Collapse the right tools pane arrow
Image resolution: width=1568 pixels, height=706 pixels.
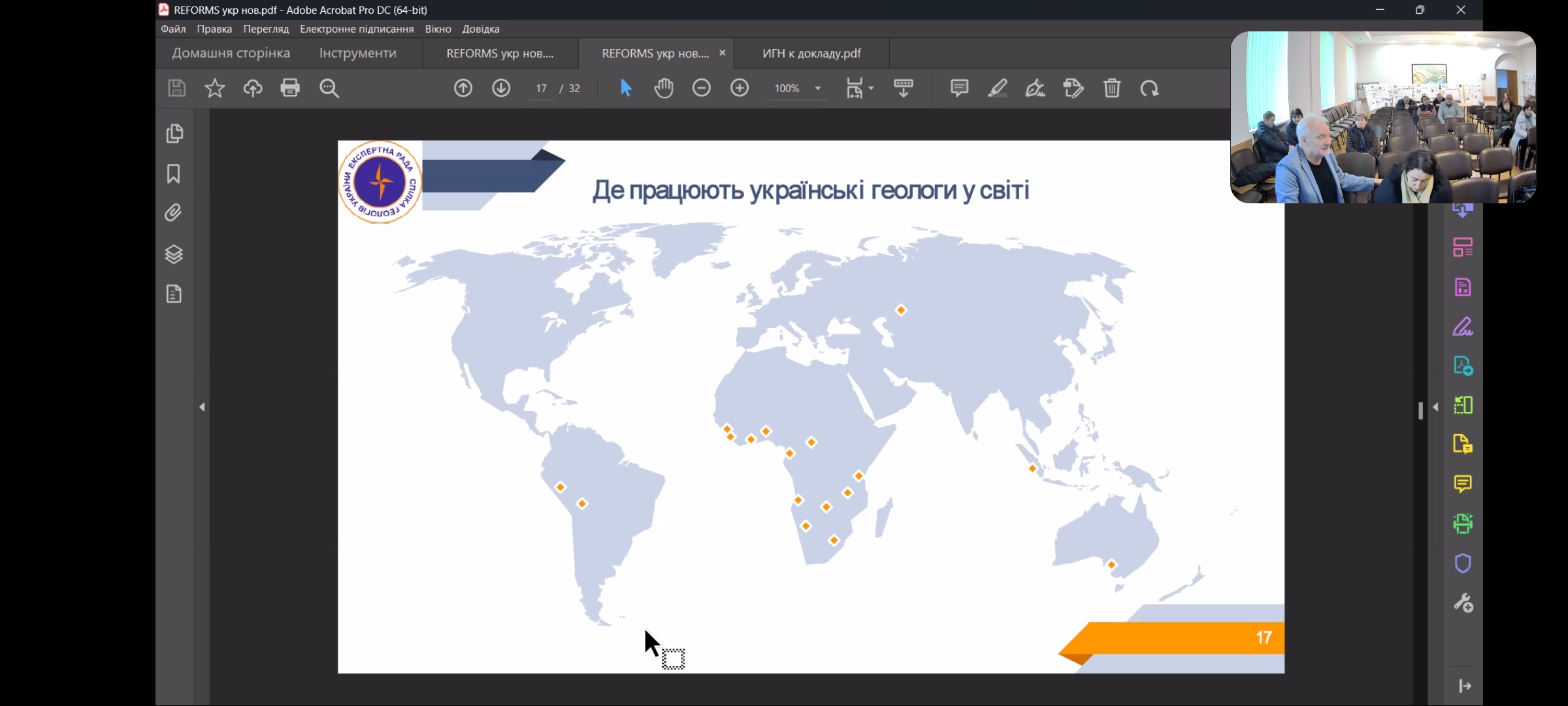[x=1435, y=407]
